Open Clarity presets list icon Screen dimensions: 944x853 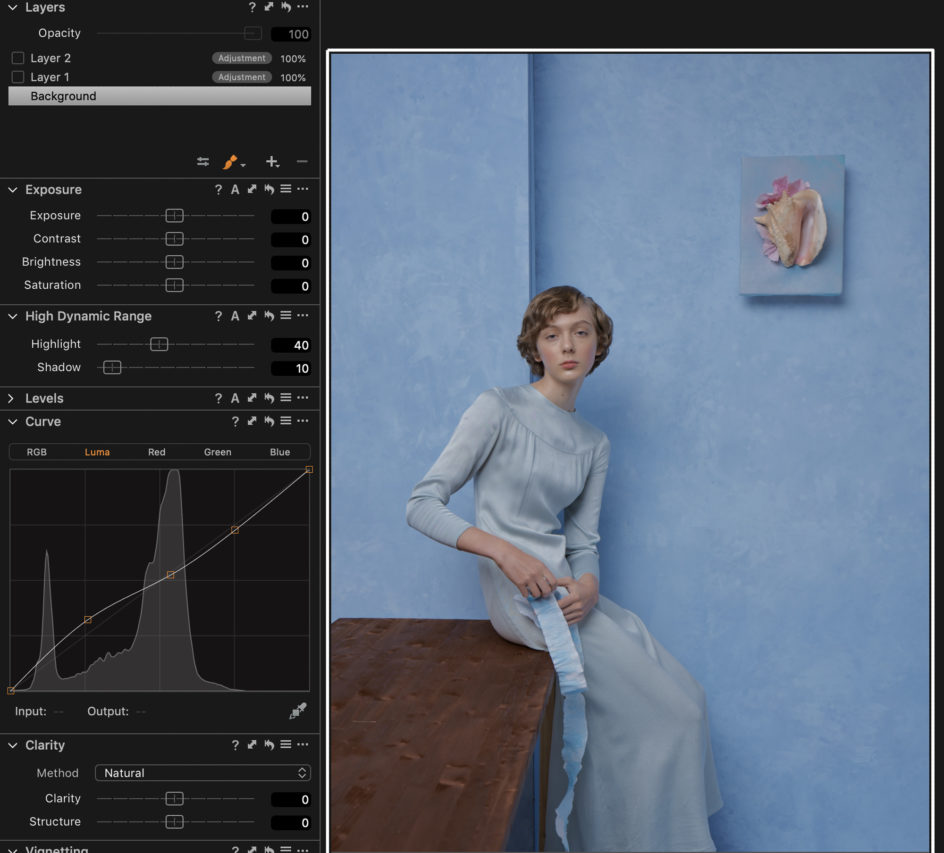(286, 745)
